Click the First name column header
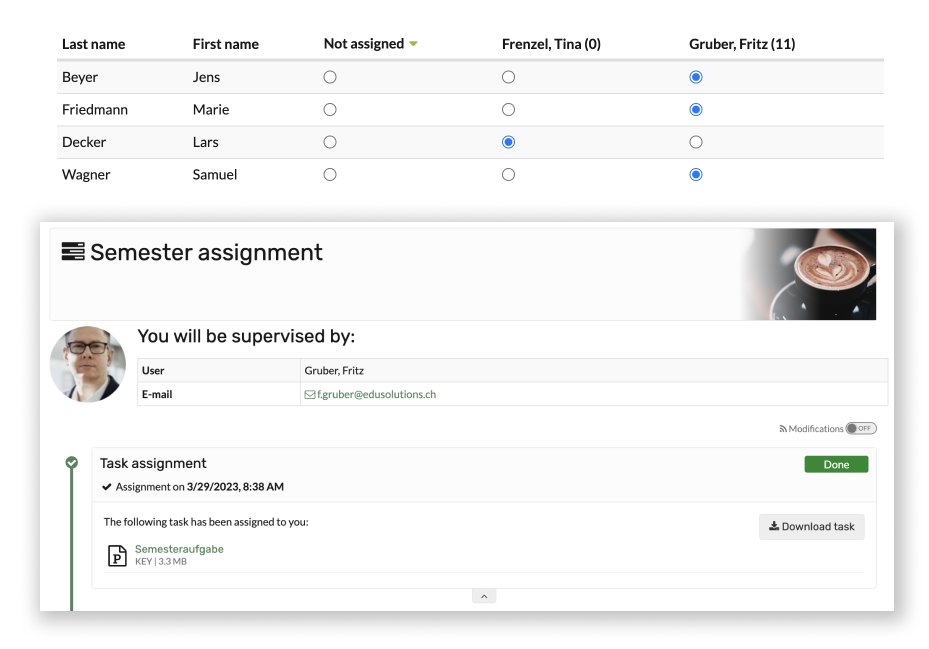This screenshot has width=929, height=649. (226, 44)
